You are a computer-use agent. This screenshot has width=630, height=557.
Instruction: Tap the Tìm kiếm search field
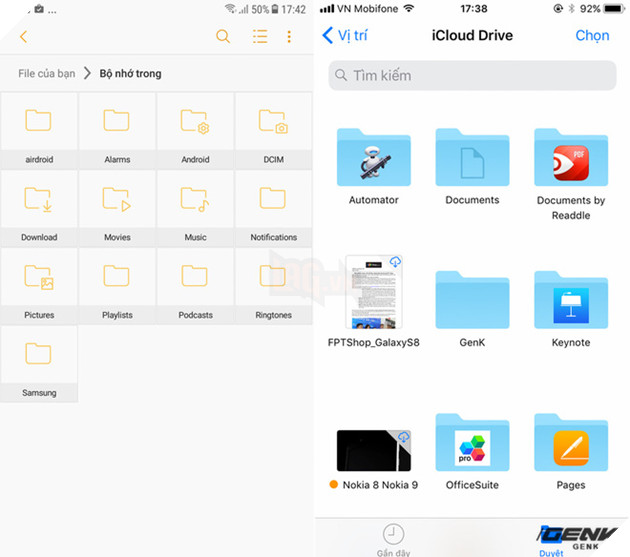(x=472, y=76)
